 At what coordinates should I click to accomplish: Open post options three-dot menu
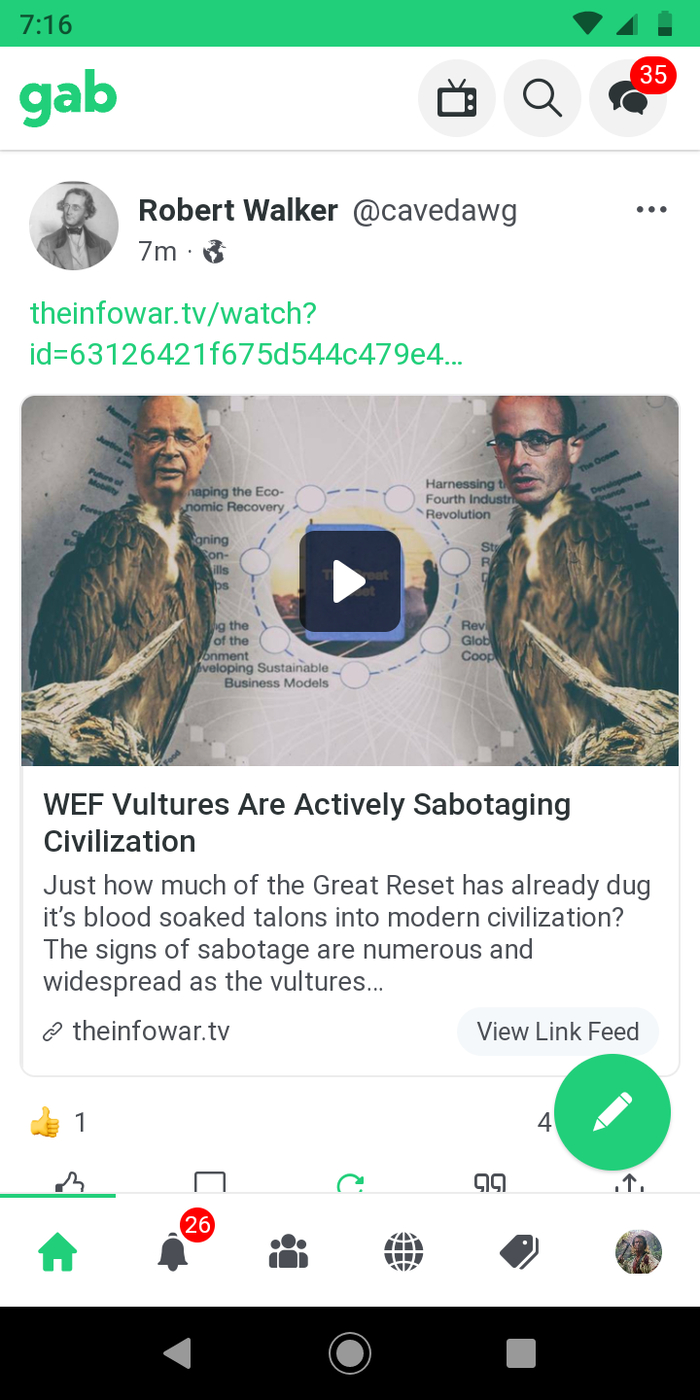(x=651, y=210)
